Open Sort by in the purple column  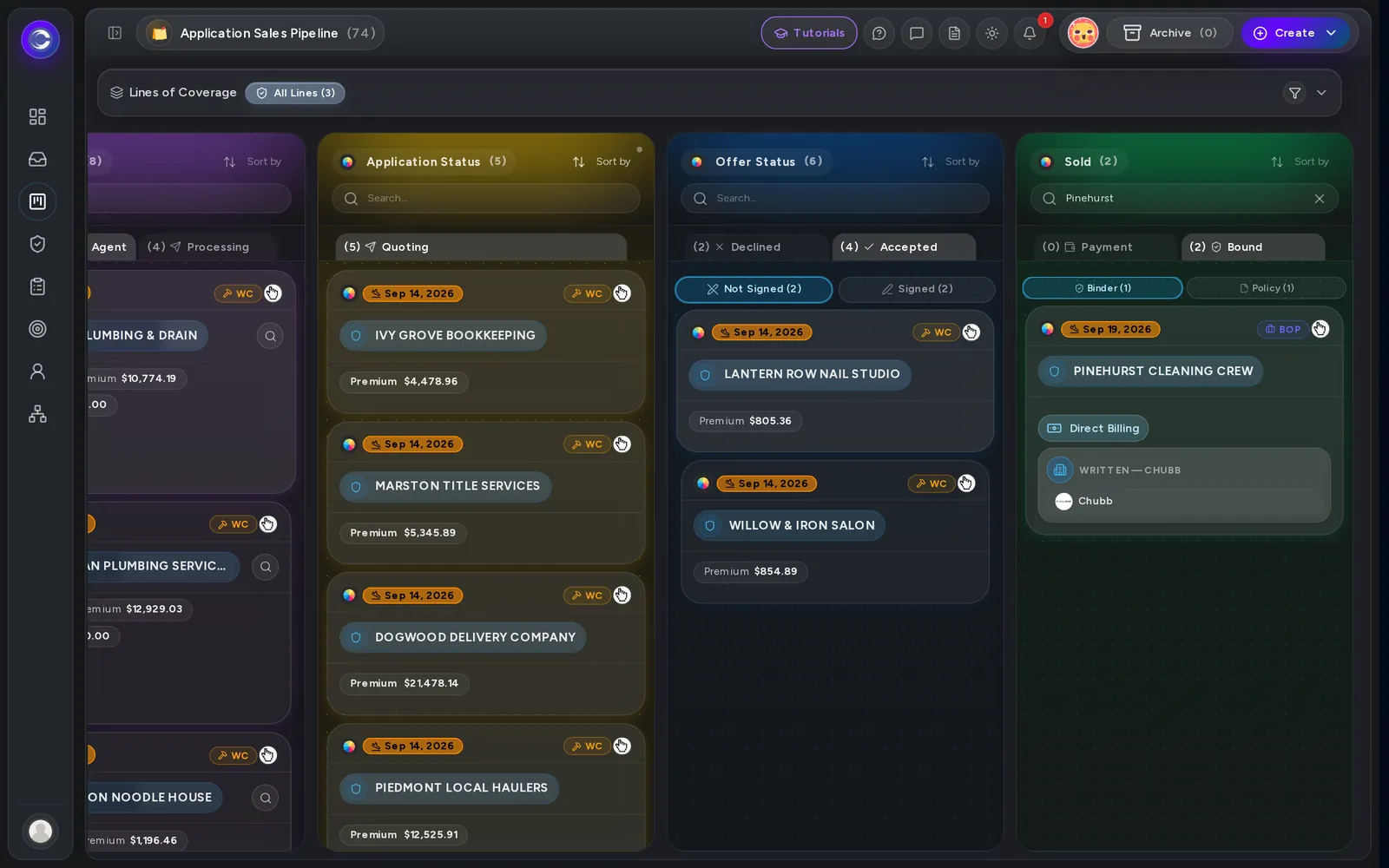tap(253, 161)
